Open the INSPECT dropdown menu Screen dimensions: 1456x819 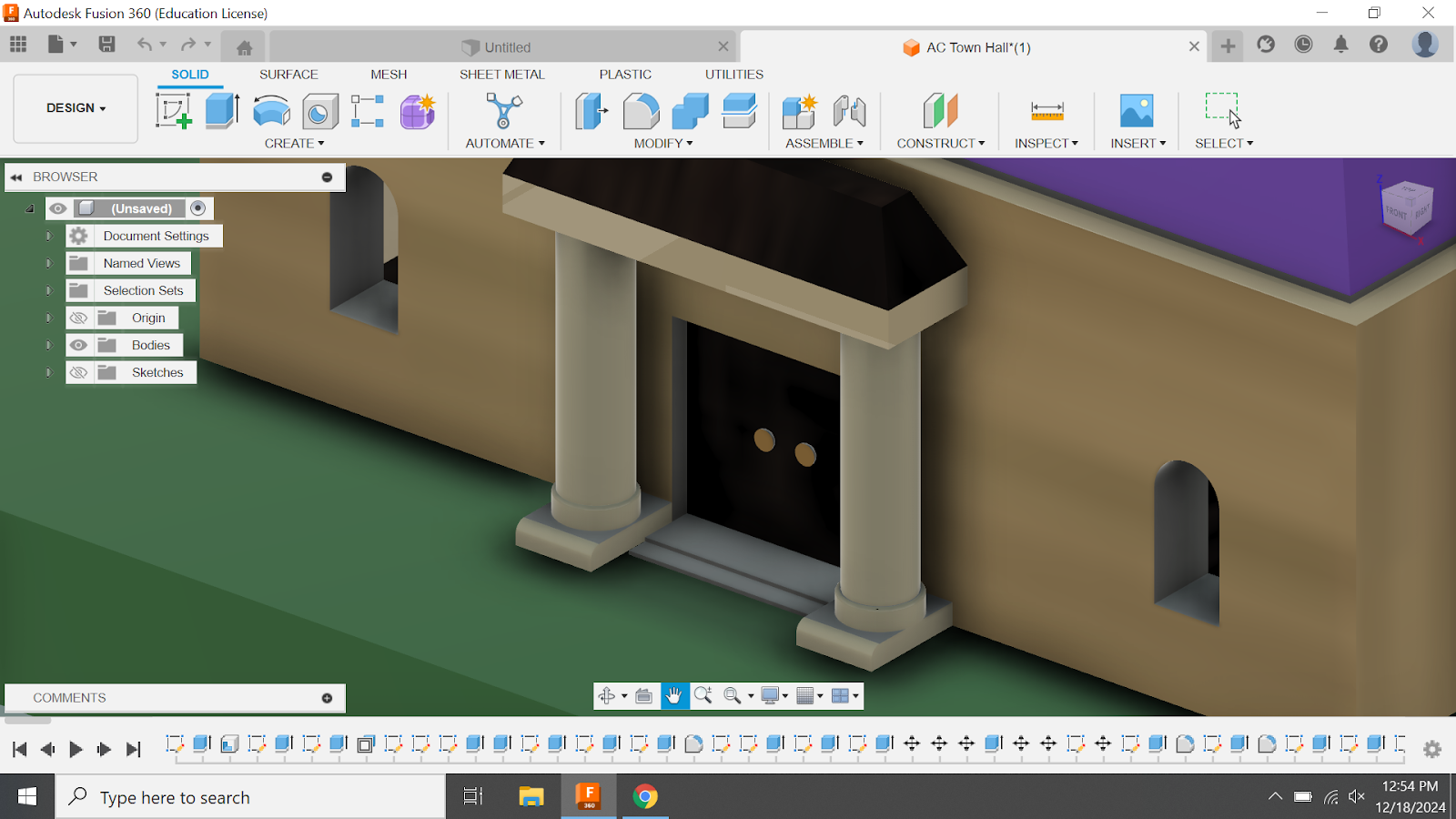[x=1046, y=143]
